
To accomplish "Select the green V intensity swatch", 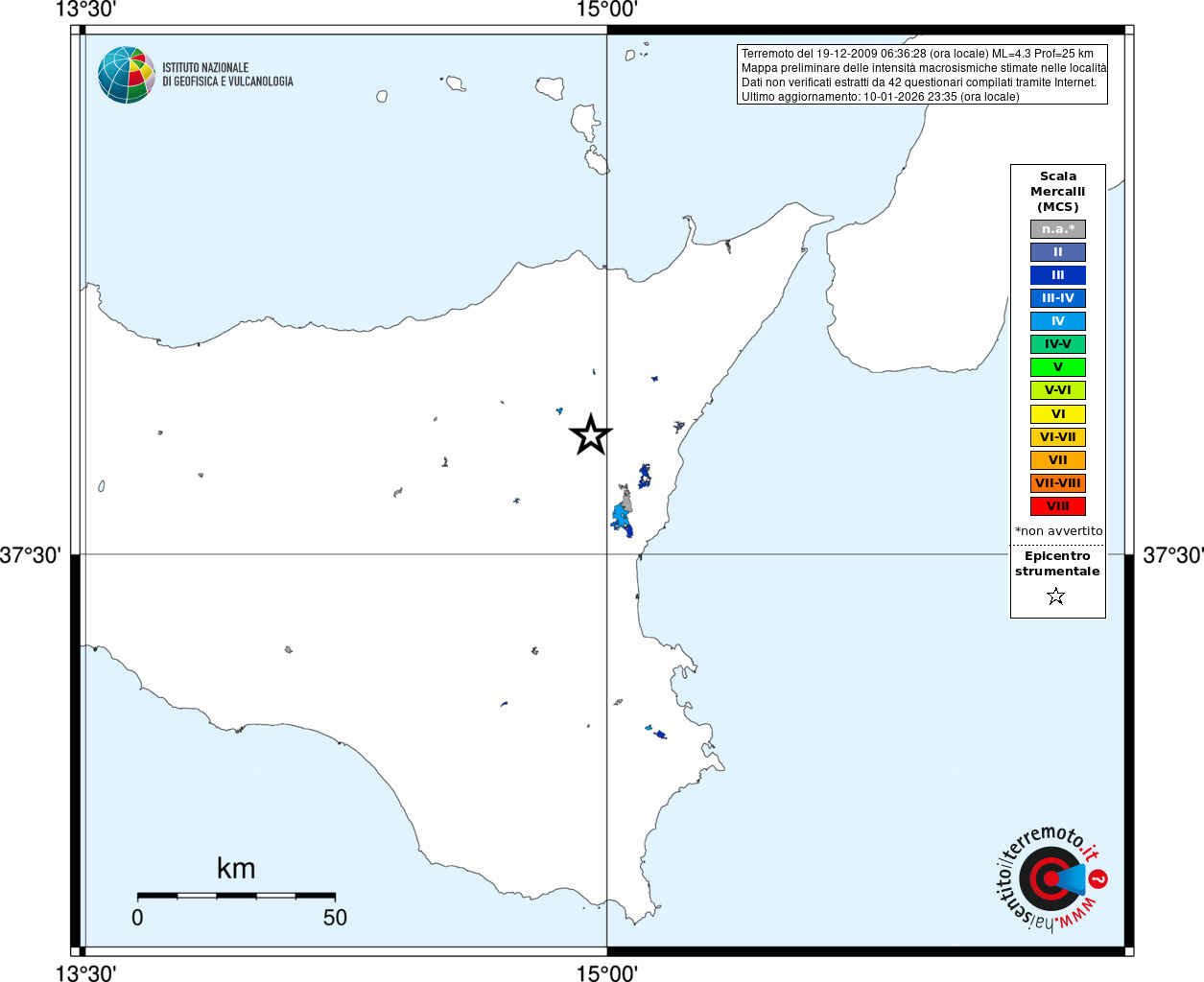I will point(1058,367).
